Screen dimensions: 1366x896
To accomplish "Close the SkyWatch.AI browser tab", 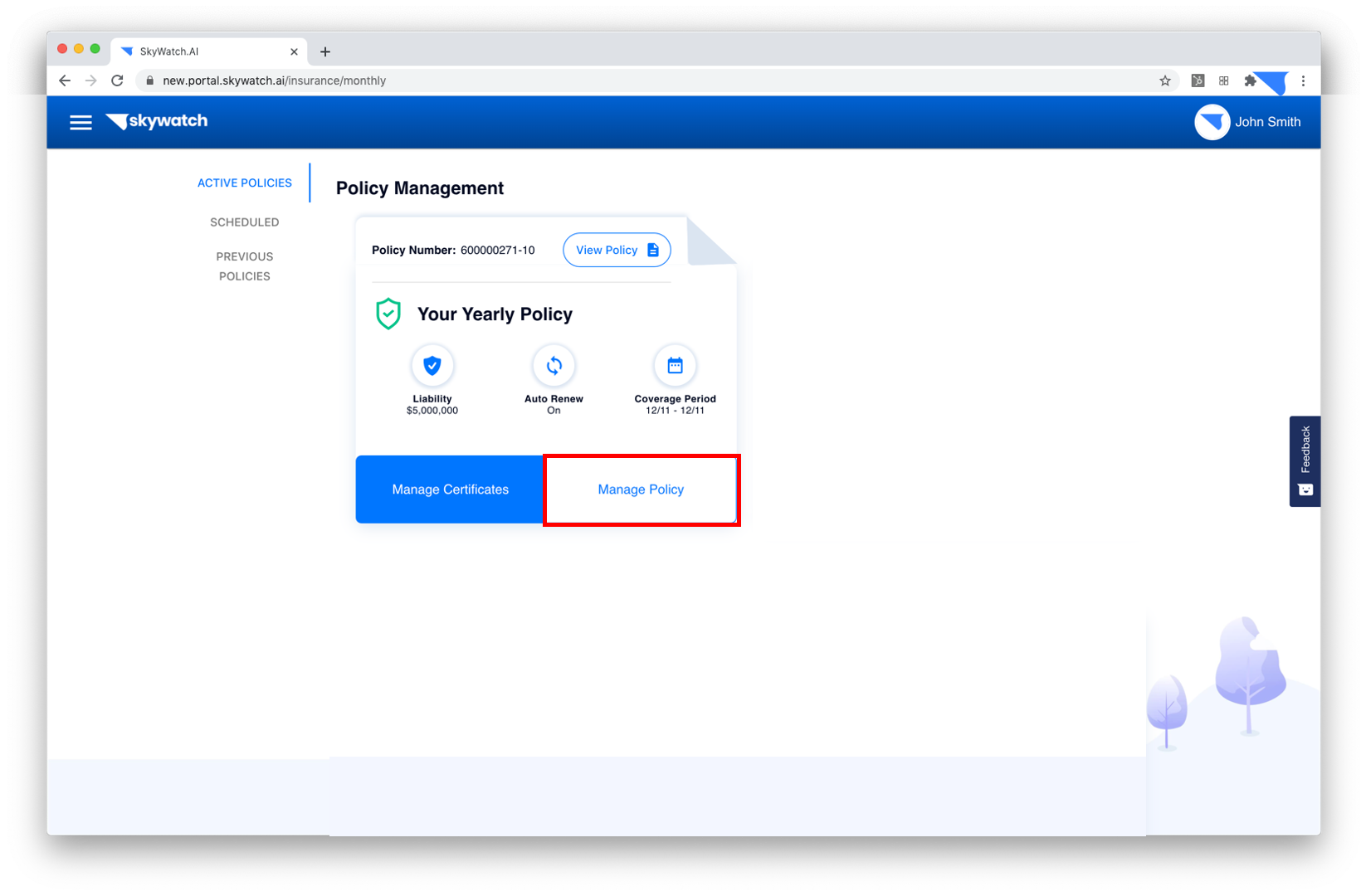I will coord(294,51).
